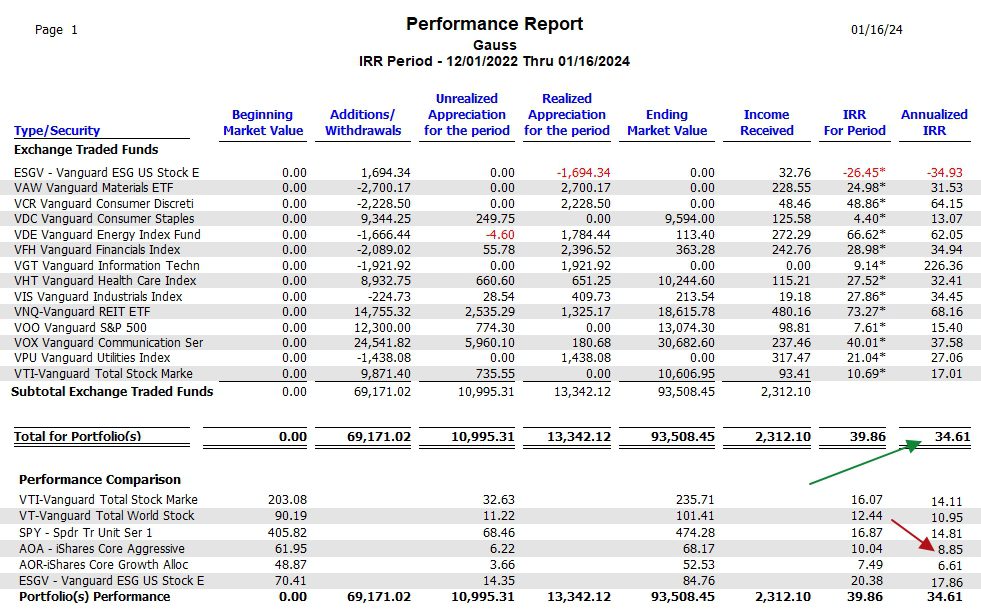981x612 pixels.
Task: Click ESGV comparison annualized IRR 17.86
Action: [947, 581]
